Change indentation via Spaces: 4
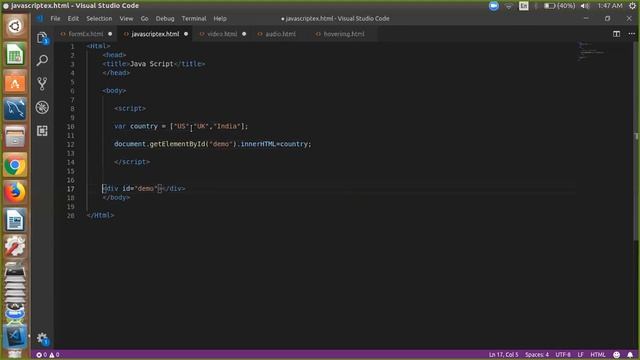The image size is (640, 360). click(x=537, y=355)
